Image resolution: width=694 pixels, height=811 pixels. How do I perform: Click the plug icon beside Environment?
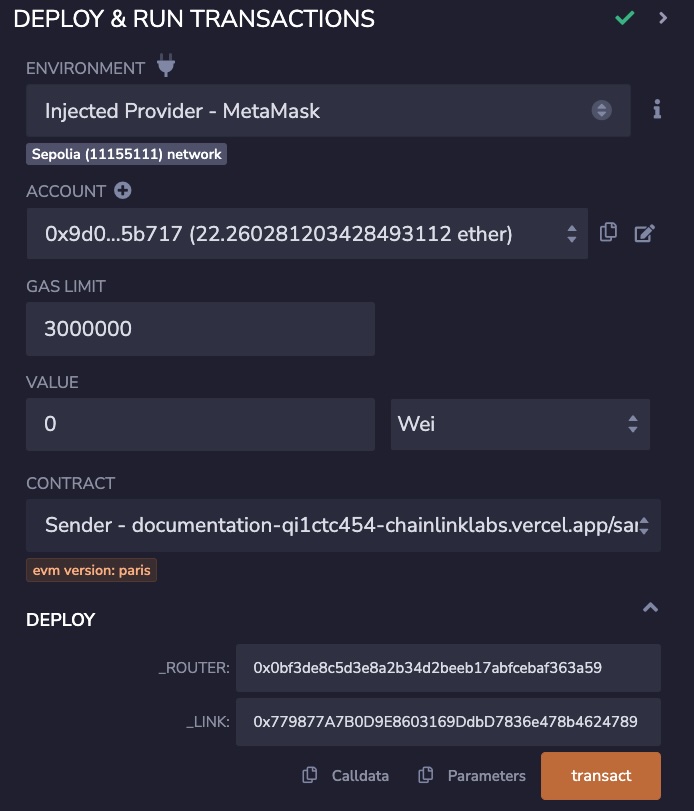(166, 65)
